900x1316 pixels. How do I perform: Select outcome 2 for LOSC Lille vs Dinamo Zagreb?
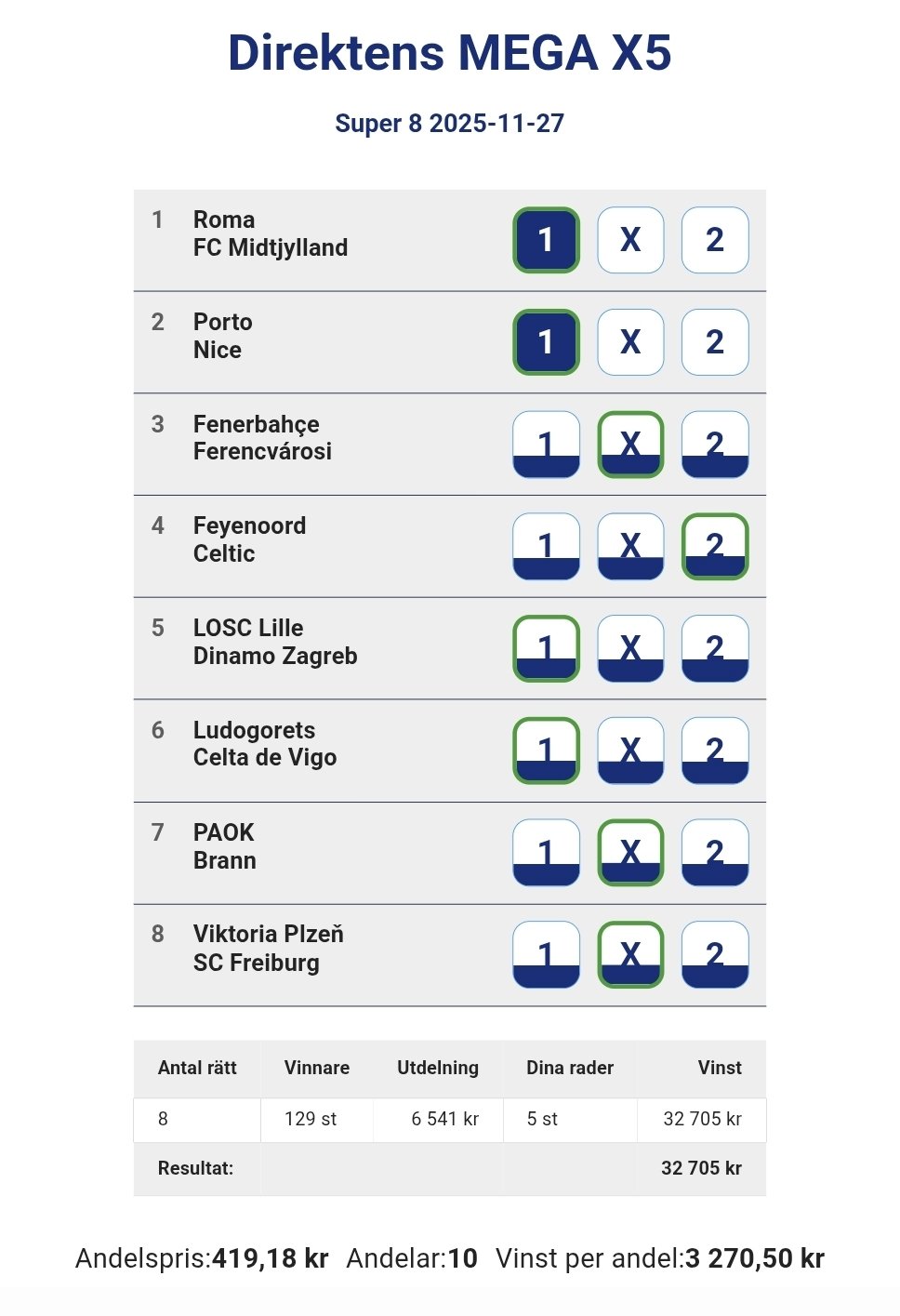click(715, 648)
